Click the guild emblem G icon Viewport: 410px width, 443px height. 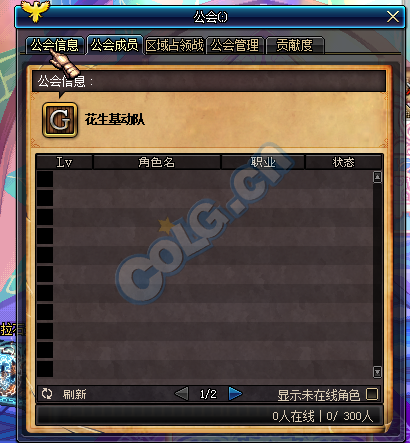point(60,120)
